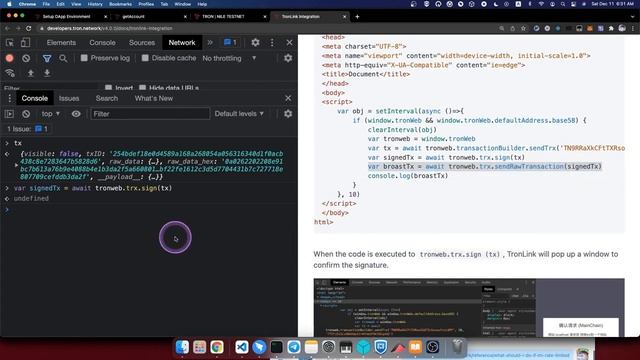Image resolution: width=640 pixels, height=360 pixels.
Task: Open the Default levels dropdown
Action: (239, 114)
